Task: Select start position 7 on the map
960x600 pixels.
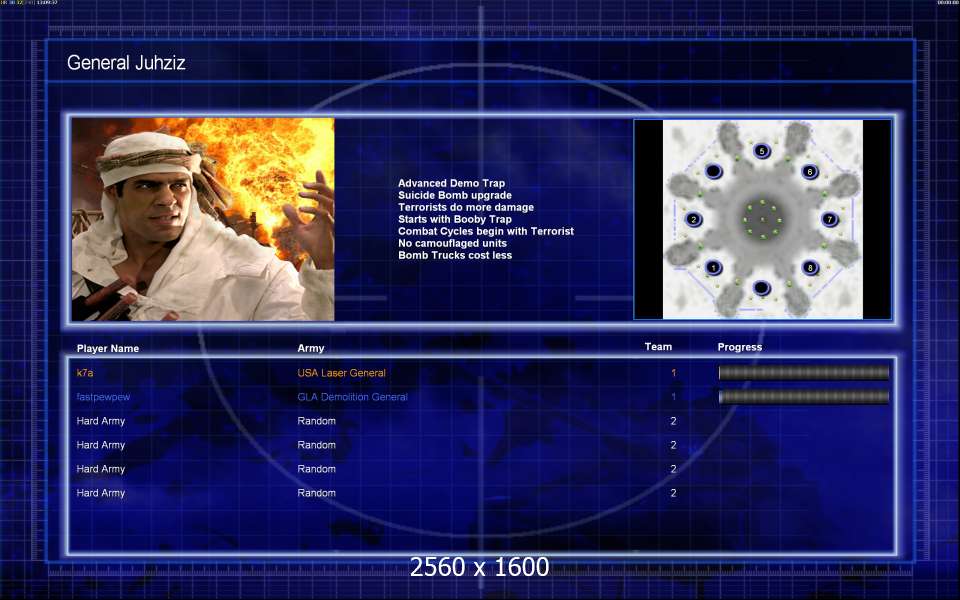Action: pos(830,219)
